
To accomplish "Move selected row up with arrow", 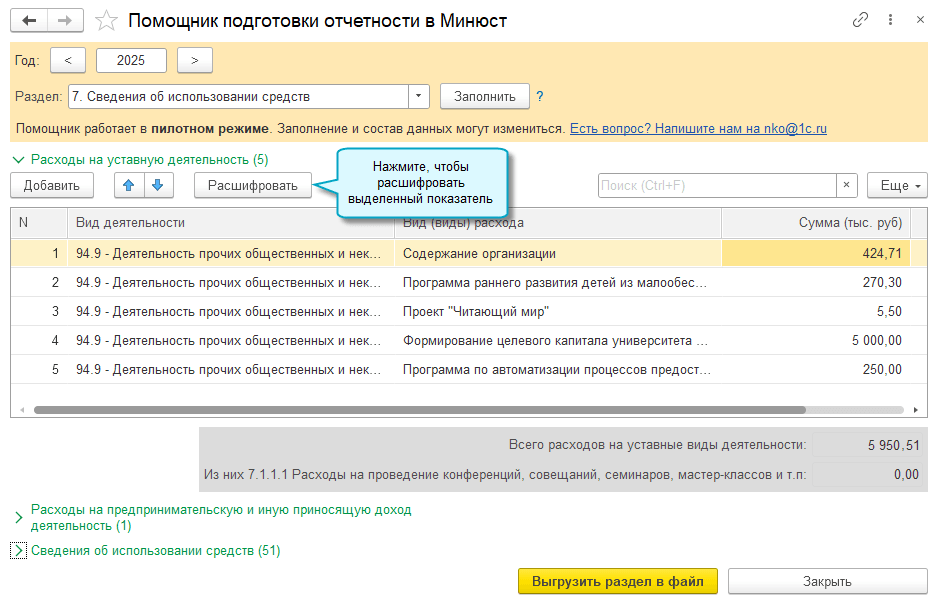I will tap(129, 185).
